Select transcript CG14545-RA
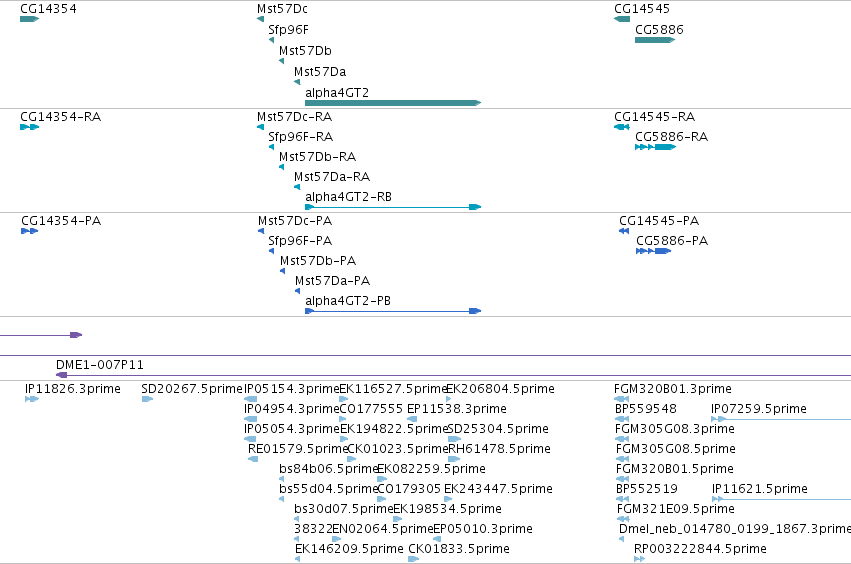This screenshot has height=564, width=851. (654, 117)
